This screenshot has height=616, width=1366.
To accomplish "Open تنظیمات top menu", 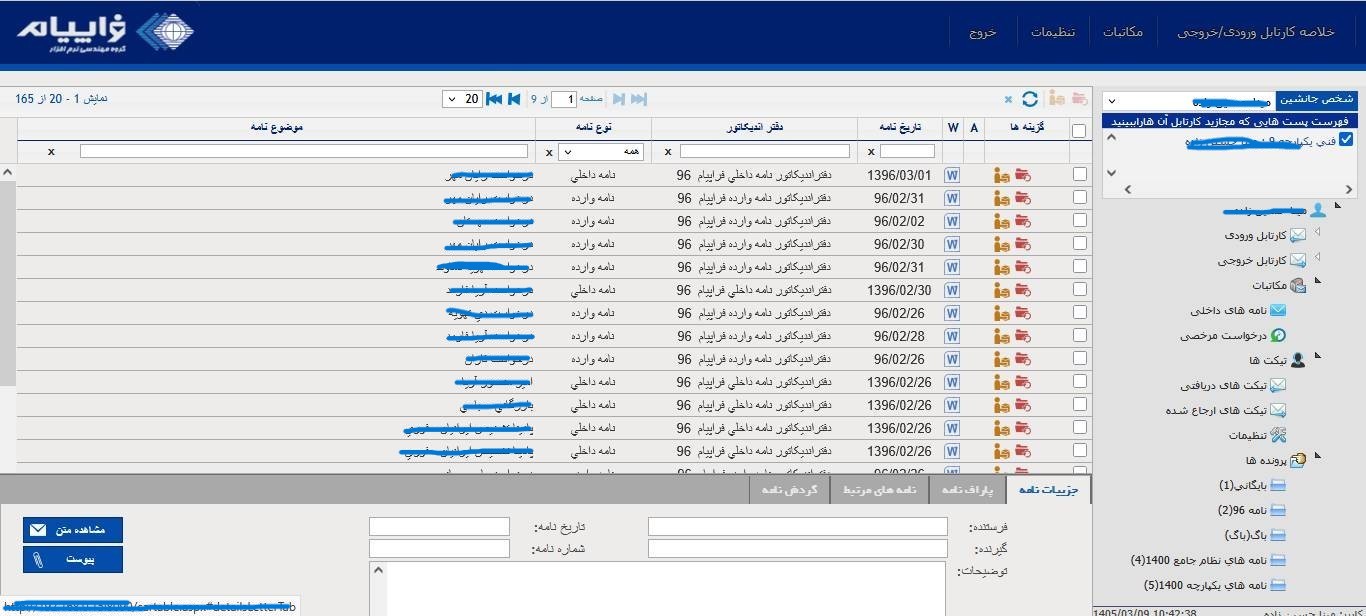I will click(x=1053, y=32).
